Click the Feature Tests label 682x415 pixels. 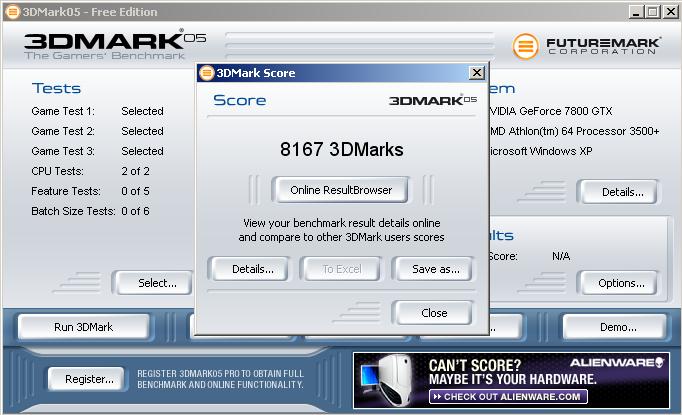(66, 191)
